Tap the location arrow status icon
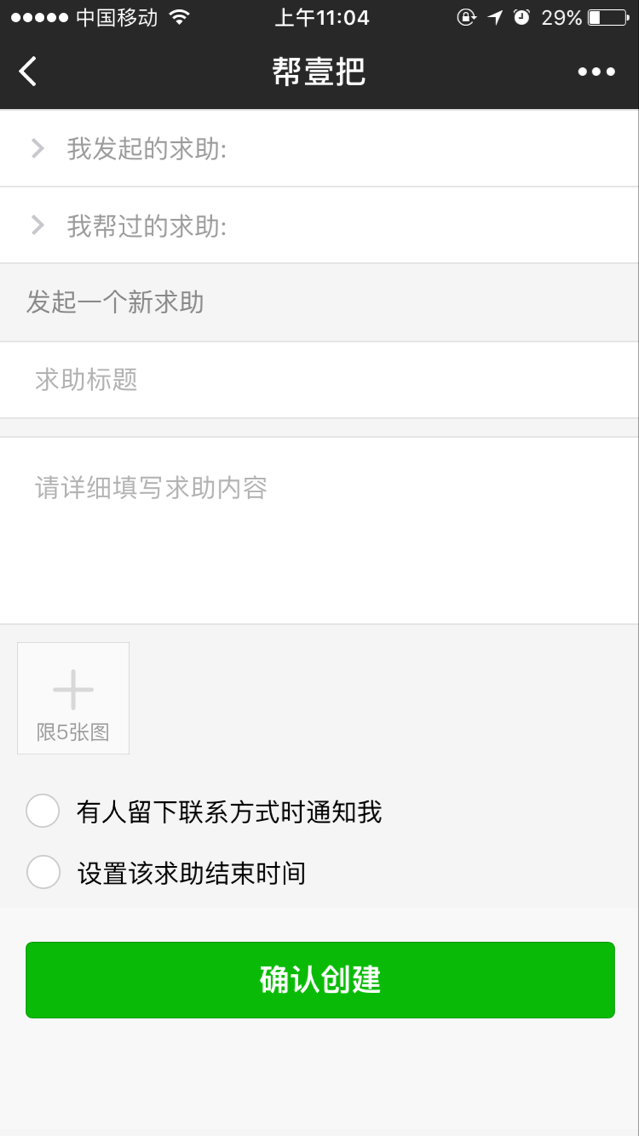This screenshot has height=1136, width=639. [495, 17]
